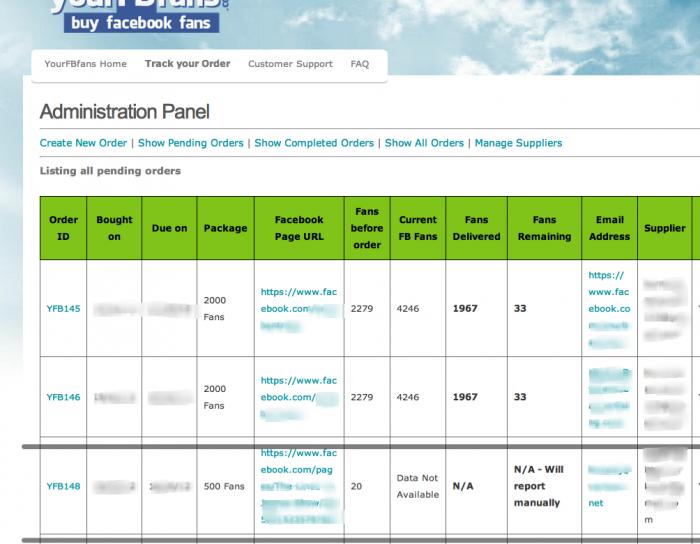This screenshot has height=544, width=700.
Task: Open Manage Suppliers link
Action: pos(518,143)
